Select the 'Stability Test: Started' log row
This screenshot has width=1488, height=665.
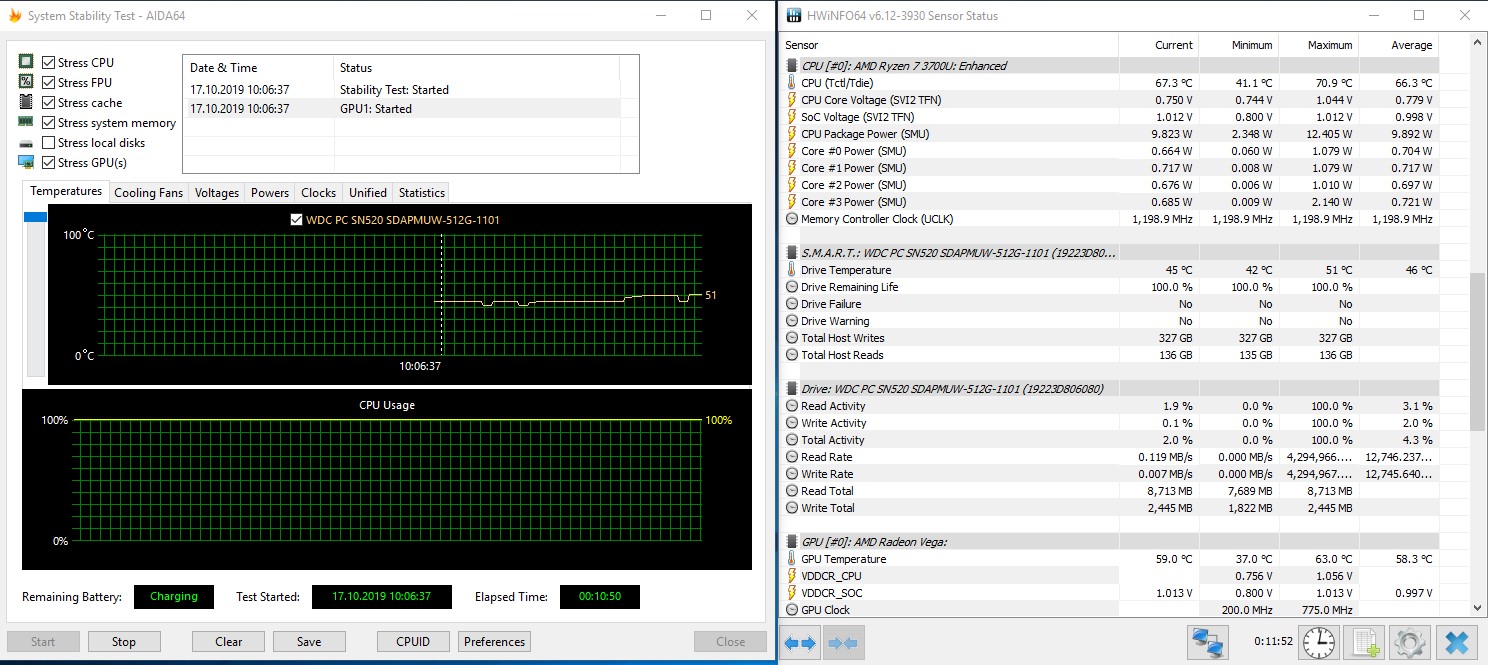coord(401,90)
